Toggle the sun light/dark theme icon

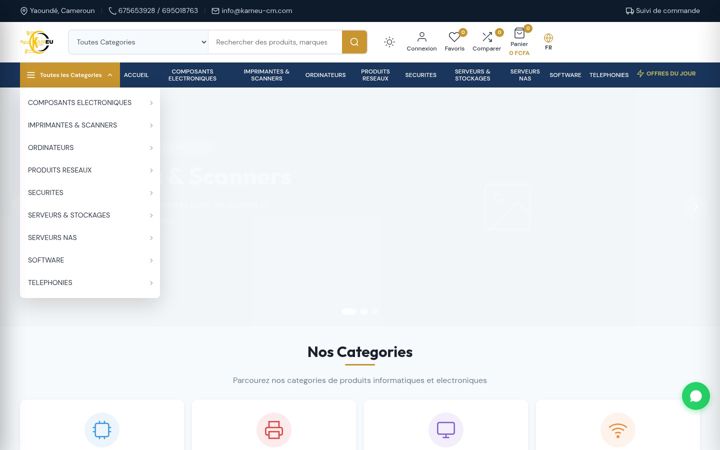coord(389,42)
